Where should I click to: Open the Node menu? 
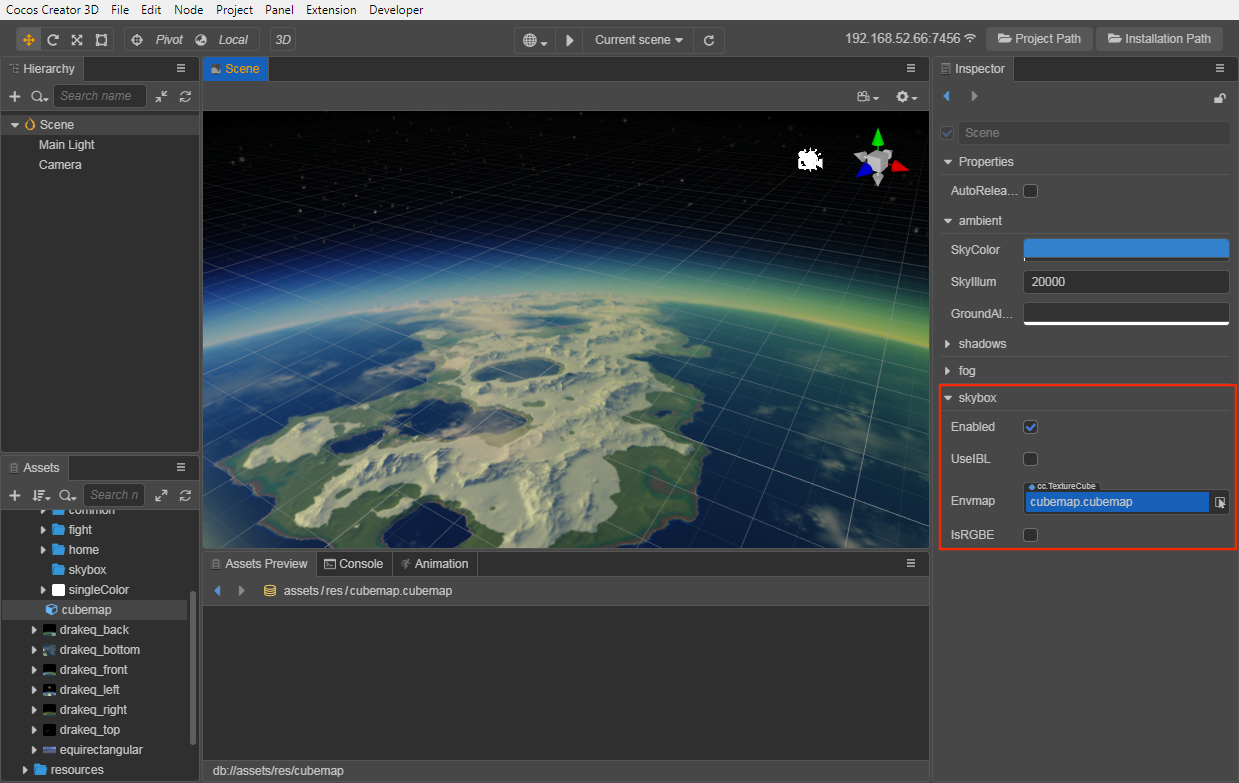pos(188,10)
